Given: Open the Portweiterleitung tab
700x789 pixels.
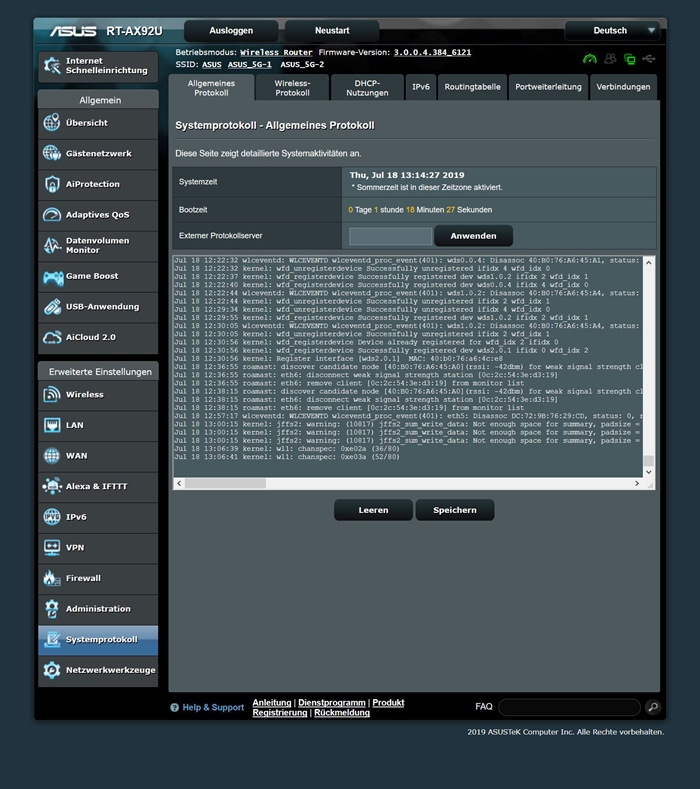Looking at the screenshot, I should tap(548, 87).
